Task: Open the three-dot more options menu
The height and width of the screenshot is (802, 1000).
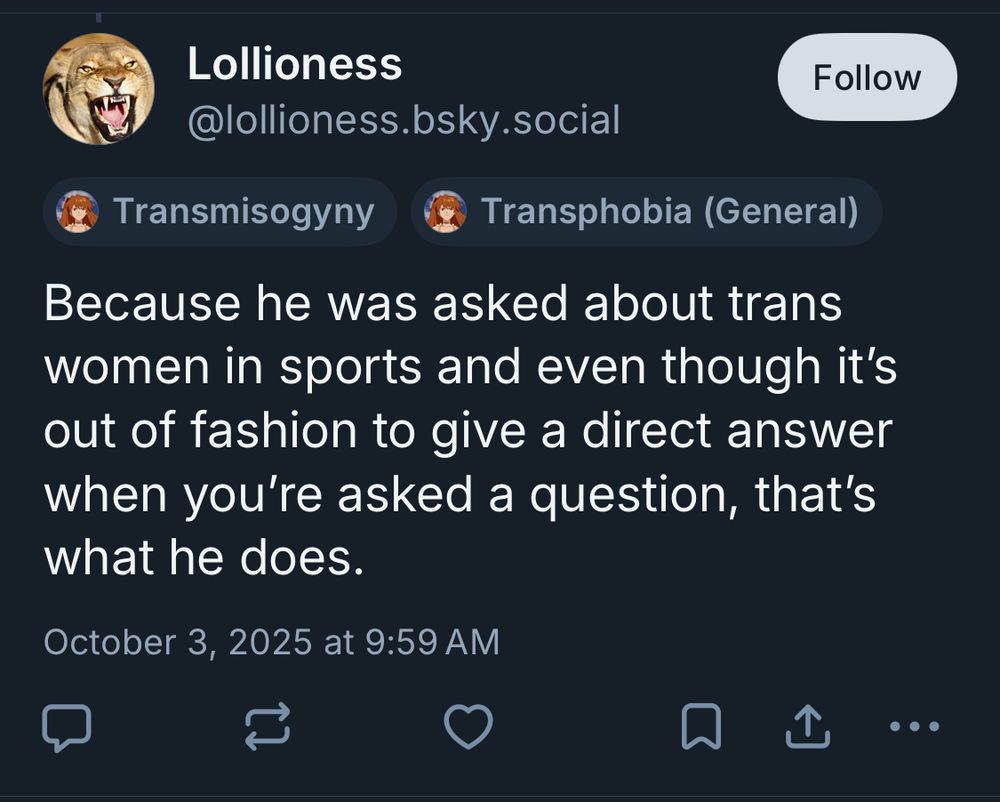Action: 914,727
